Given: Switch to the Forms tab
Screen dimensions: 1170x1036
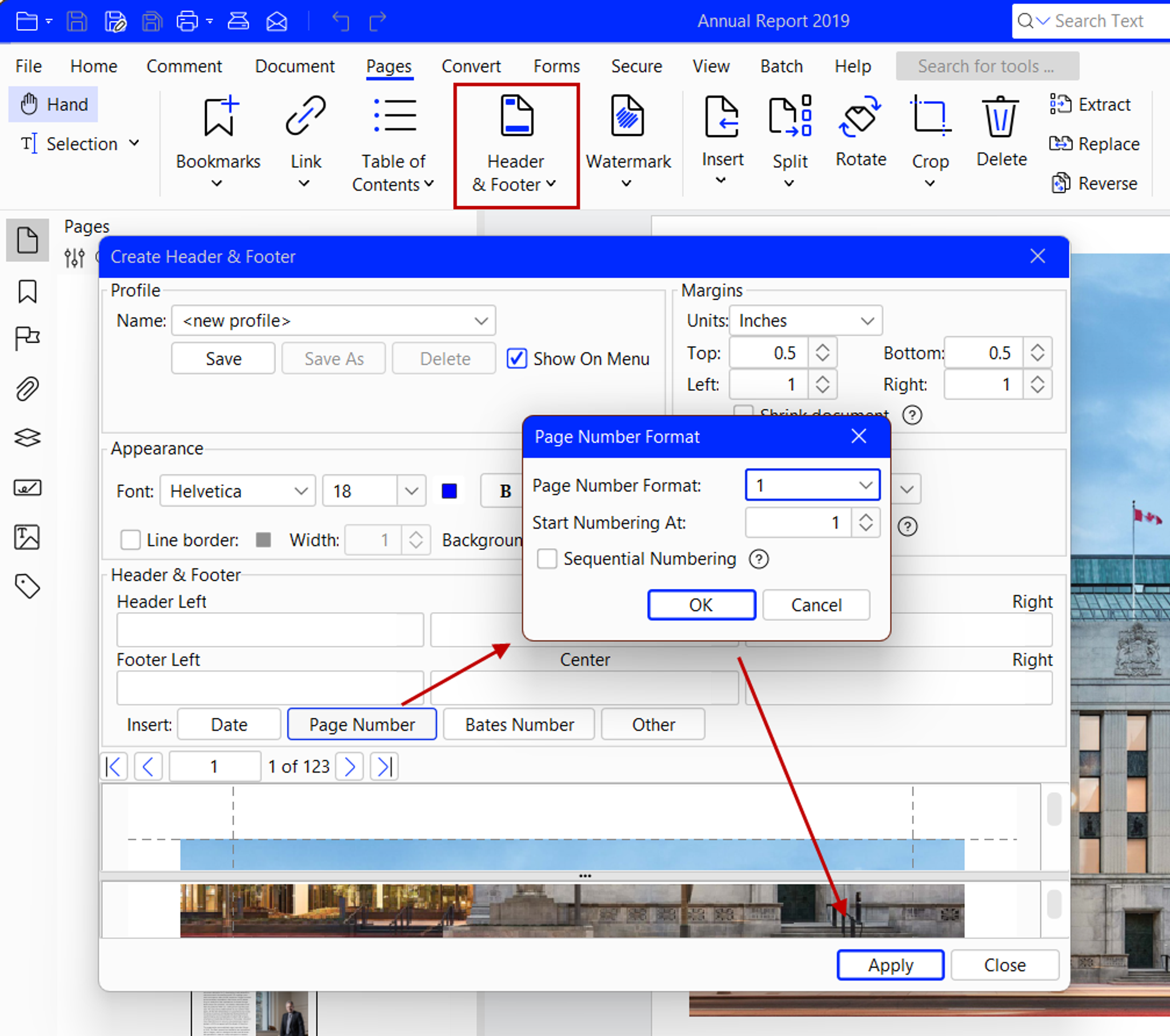Looking at the screenshot, I should tap(556, 66).
